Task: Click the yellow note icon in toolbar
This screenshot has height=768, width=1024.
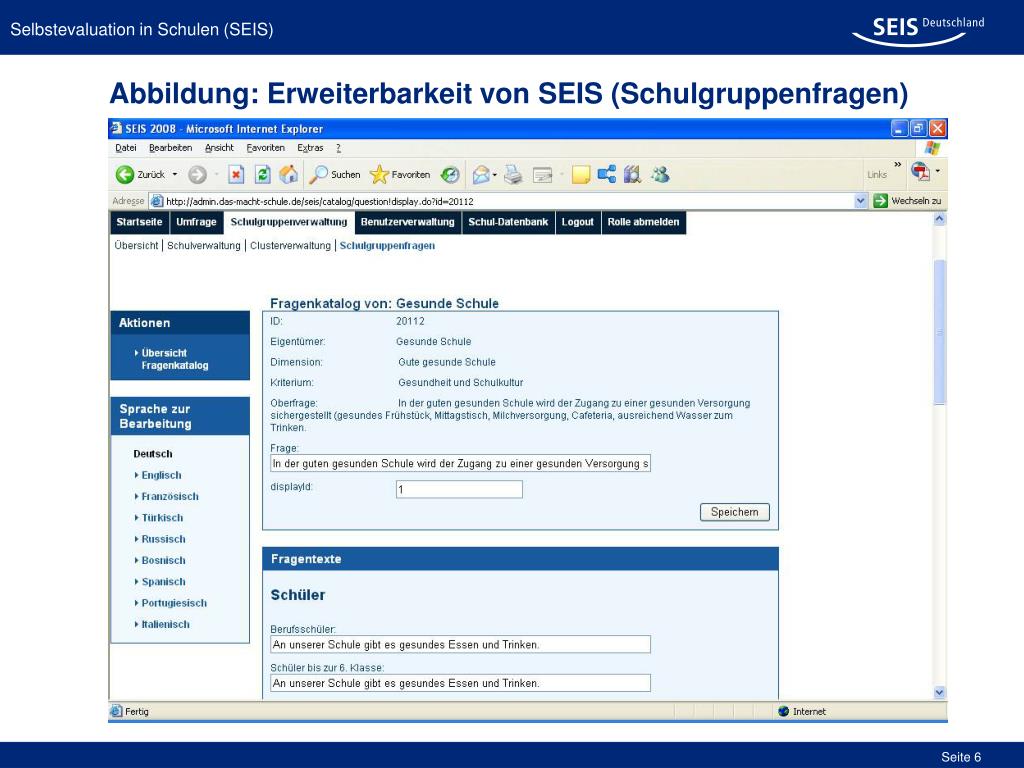Action: click(581, 174)
